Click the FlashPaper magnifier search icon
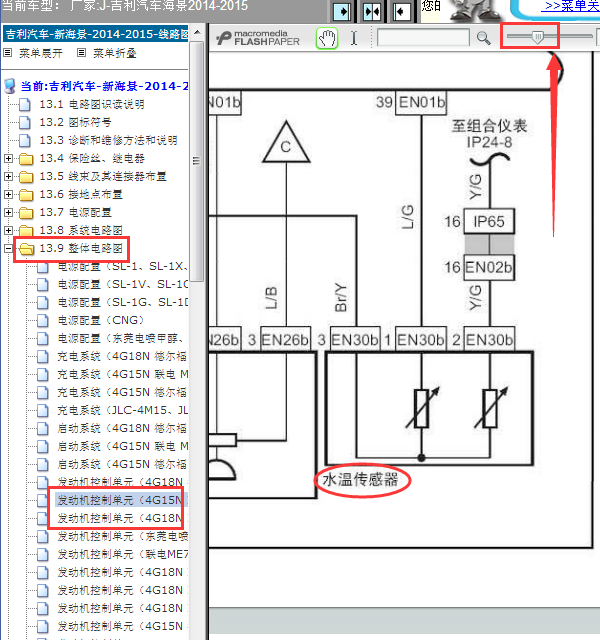Screen dimensions: 600x640 coord(483,38)
